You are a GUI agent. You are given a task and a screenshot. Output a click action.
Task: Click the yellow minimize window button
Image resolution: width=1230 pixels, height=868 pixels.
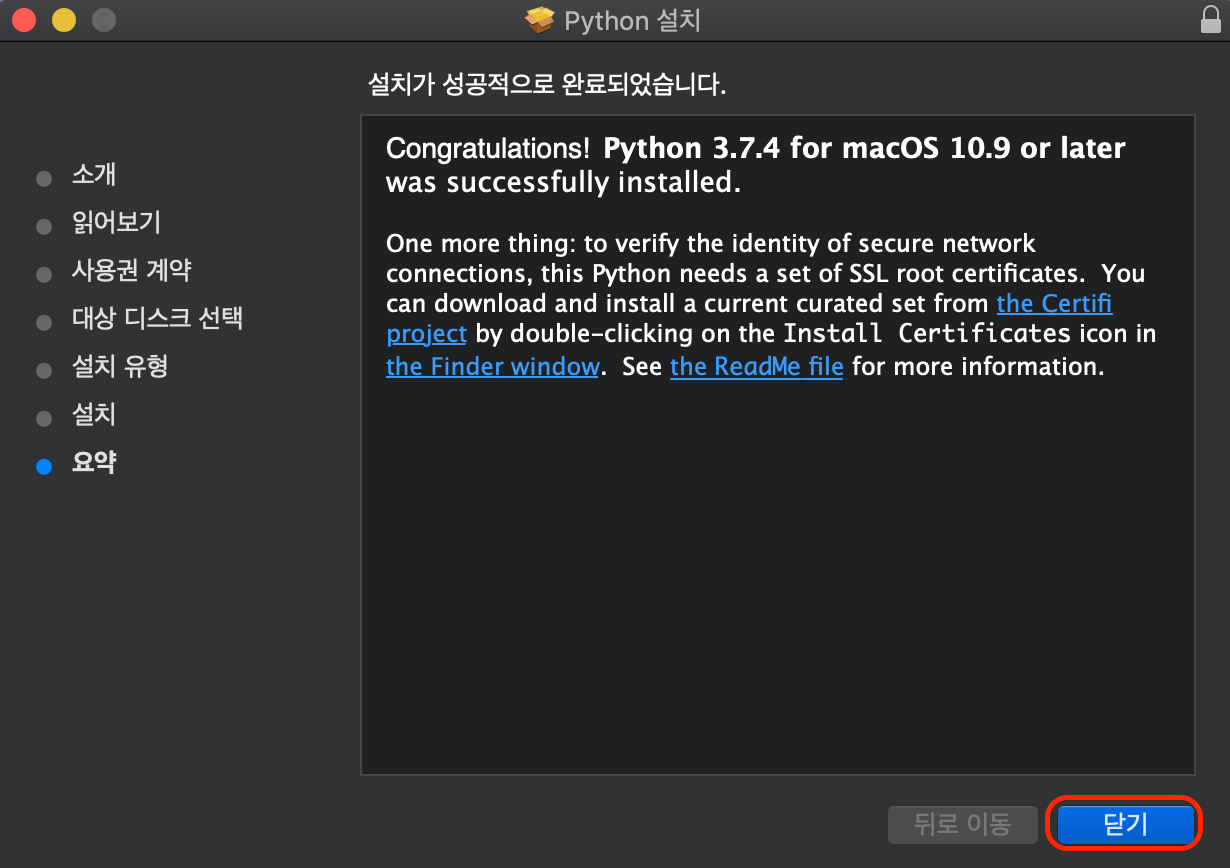tap(64, 19)
